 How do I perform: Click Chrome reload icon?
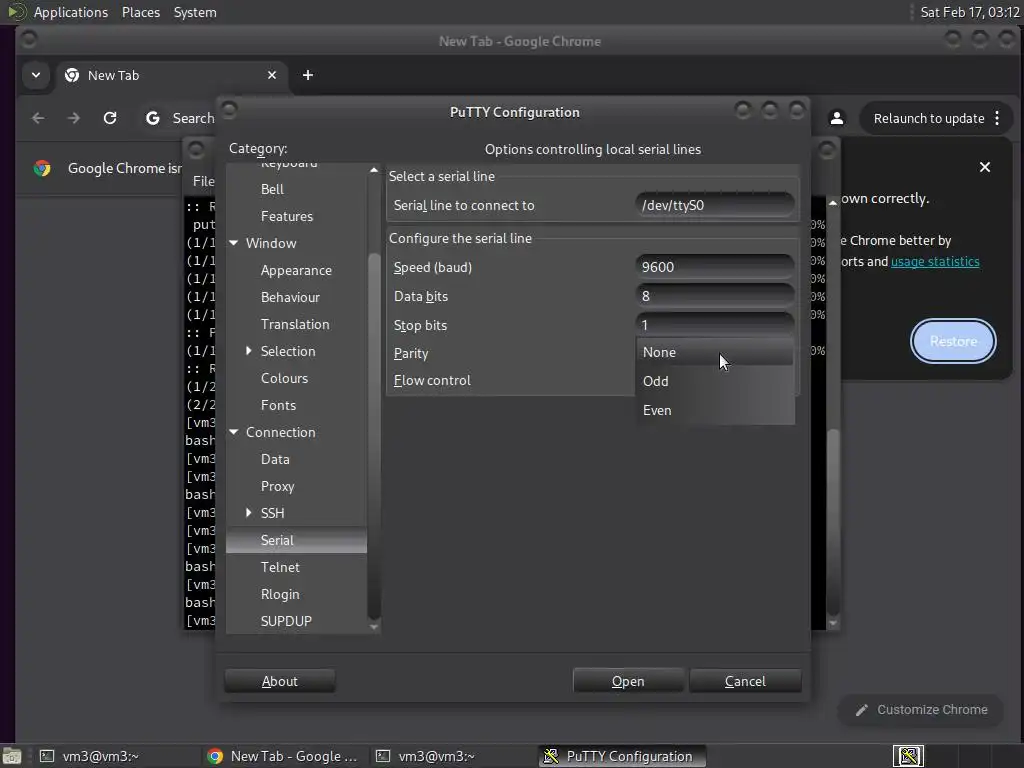pos(110,118)
